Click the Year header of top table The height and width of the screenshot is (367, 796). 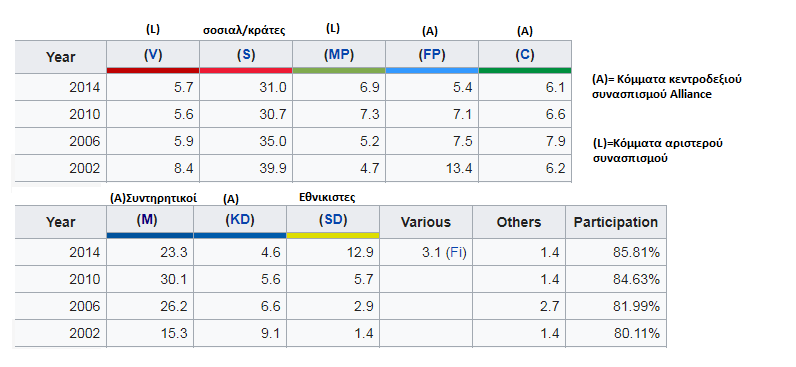[60, 57]
